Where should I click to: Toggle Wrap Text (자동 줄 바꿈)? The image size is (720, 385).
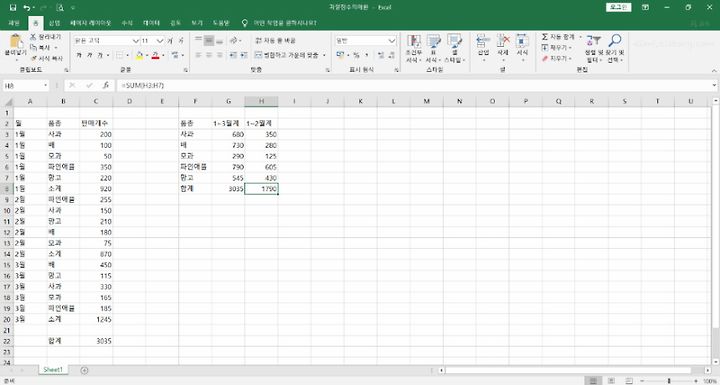pos(276,40)
